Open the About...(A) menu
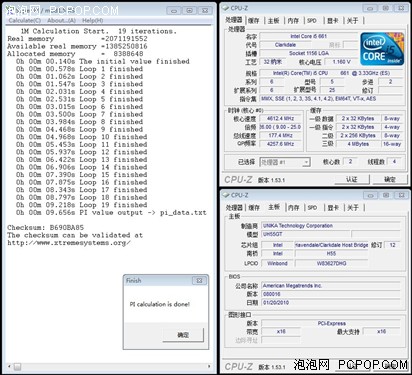 [61, 21]
